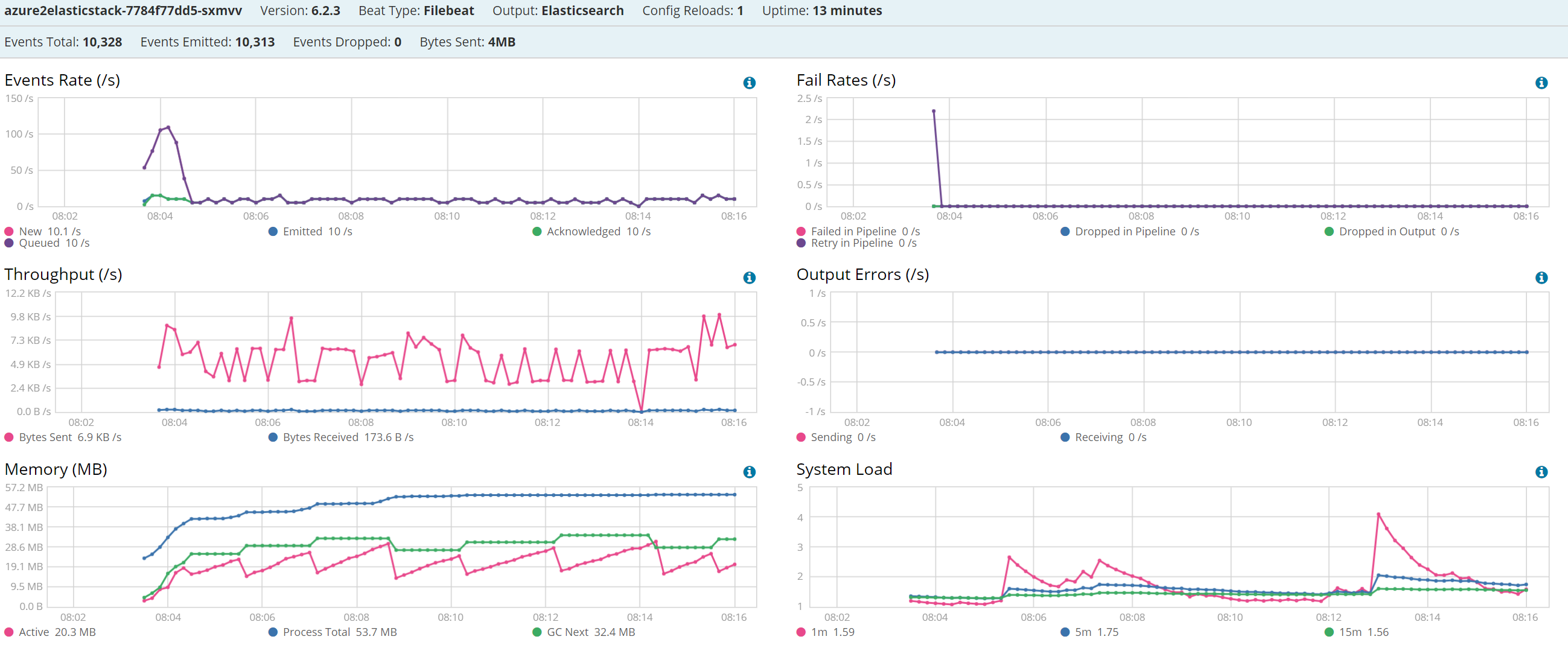Open the Events Rate chart info icon

(x=750, y=83)
